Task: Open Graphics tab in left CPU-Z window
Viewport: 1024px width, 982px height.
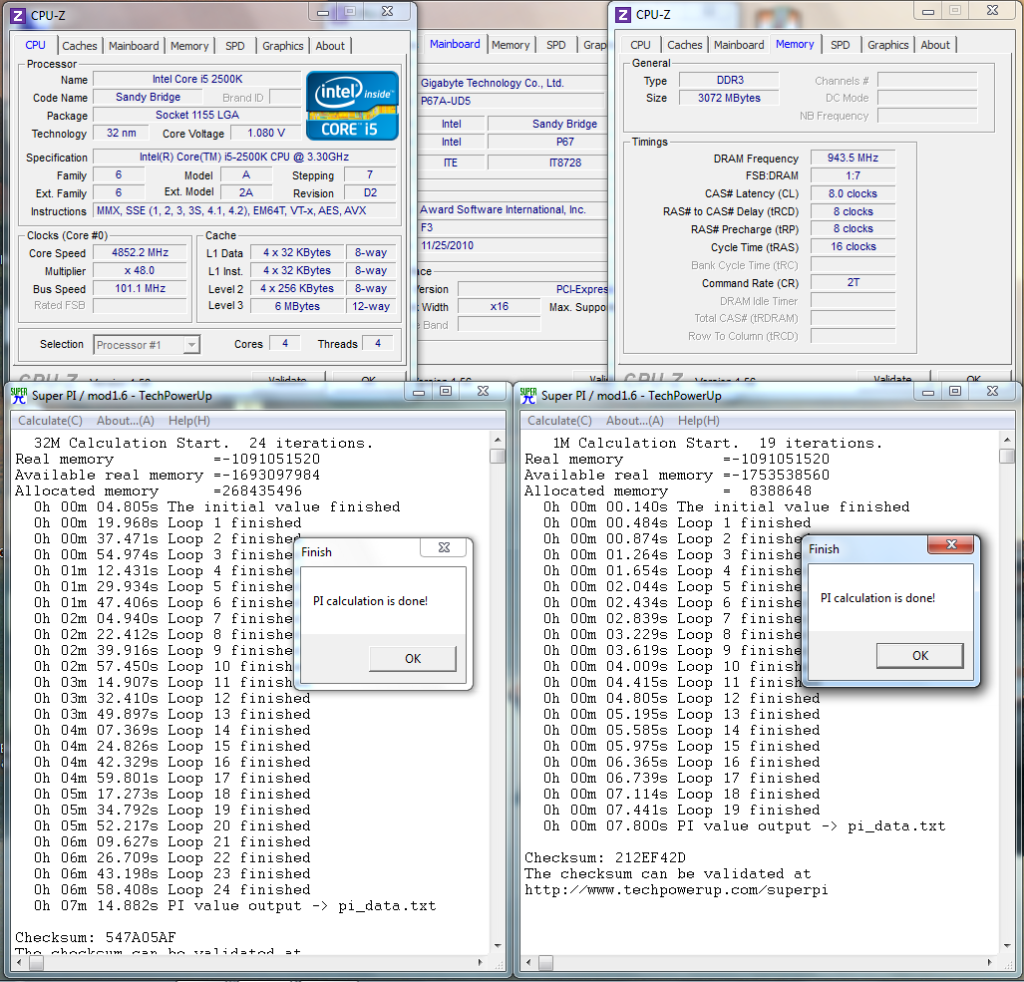Action: click(283, 46)
